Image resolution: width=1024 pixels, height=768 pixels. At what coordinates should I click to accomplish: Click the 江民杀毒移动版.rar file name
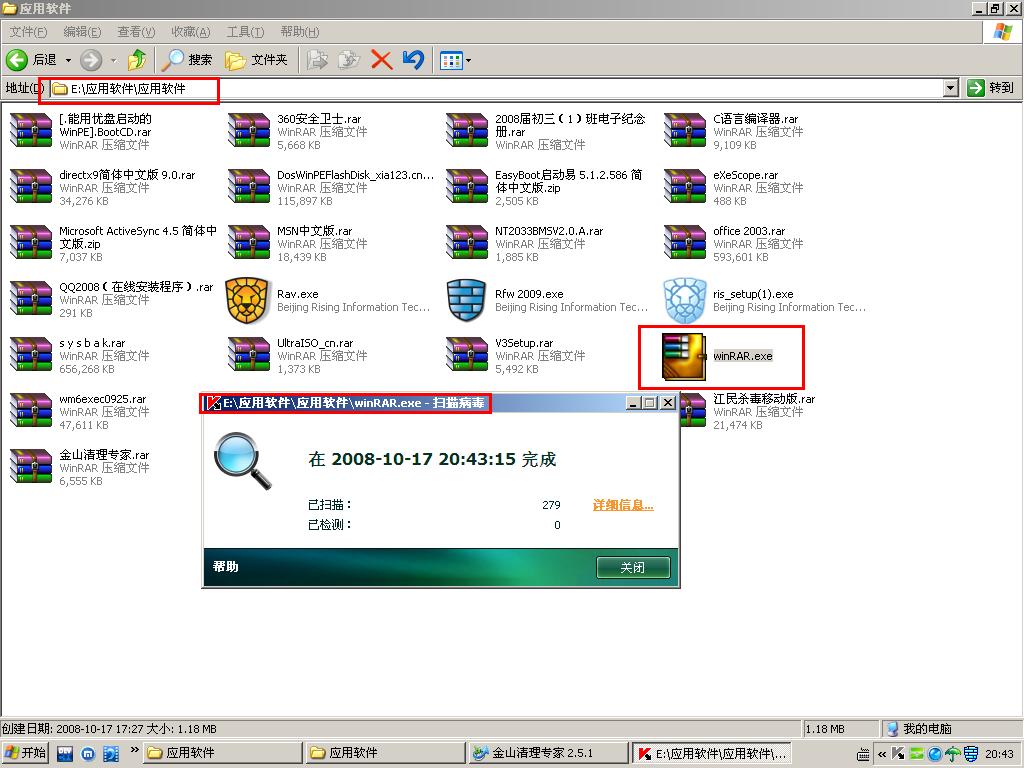(x=764, y=399)
